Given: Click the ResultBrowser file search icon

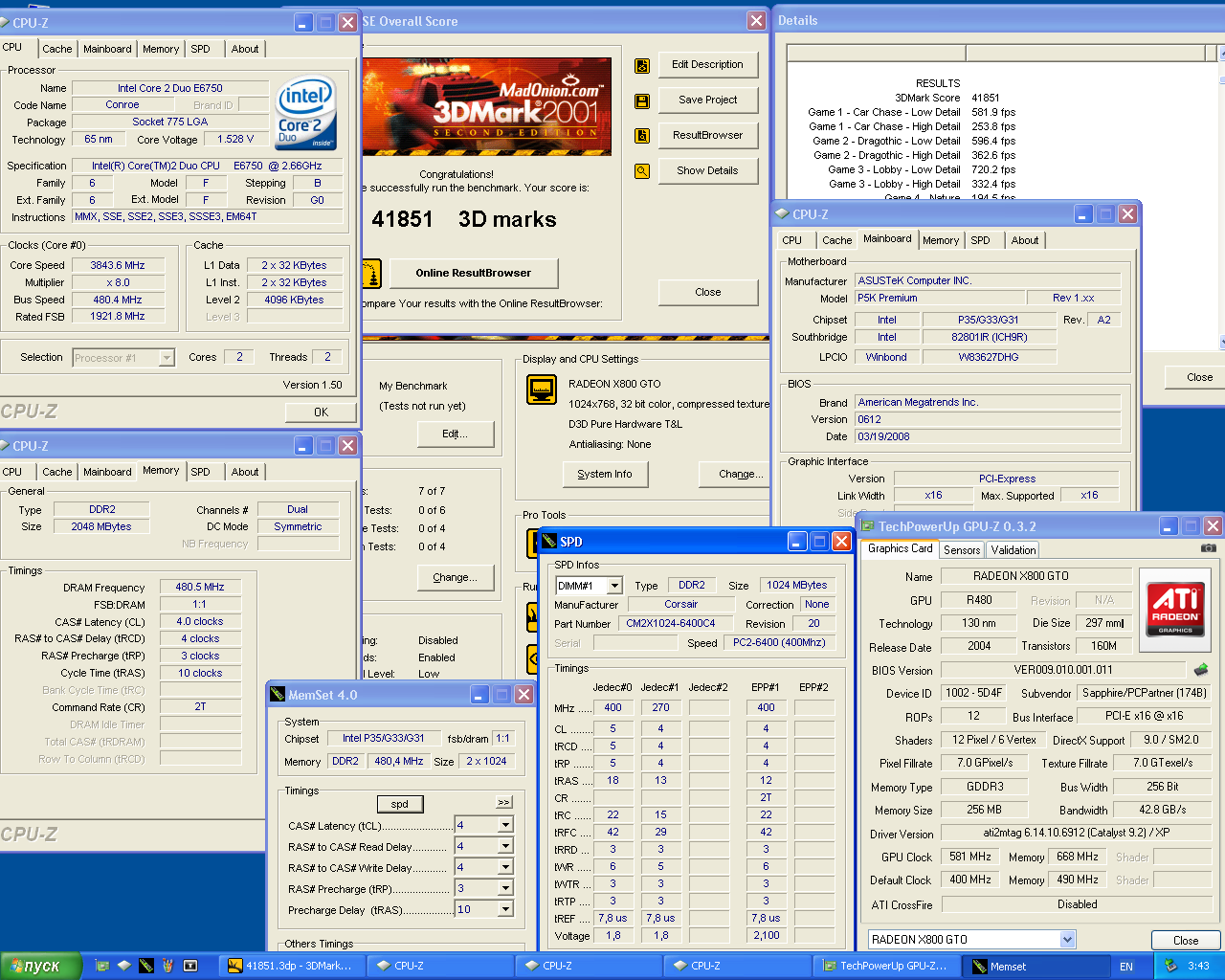Looking at the screenshot, I should click(642, 136).
